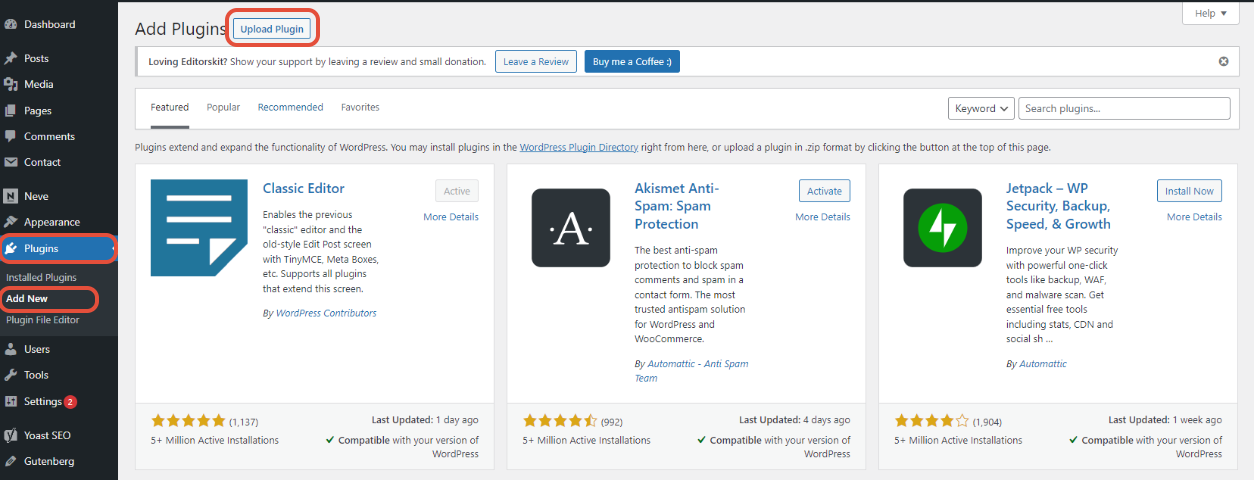The image size is (1254, 480).
Task: Click the Classic Editor plugin icon
Action: (199, 228)
